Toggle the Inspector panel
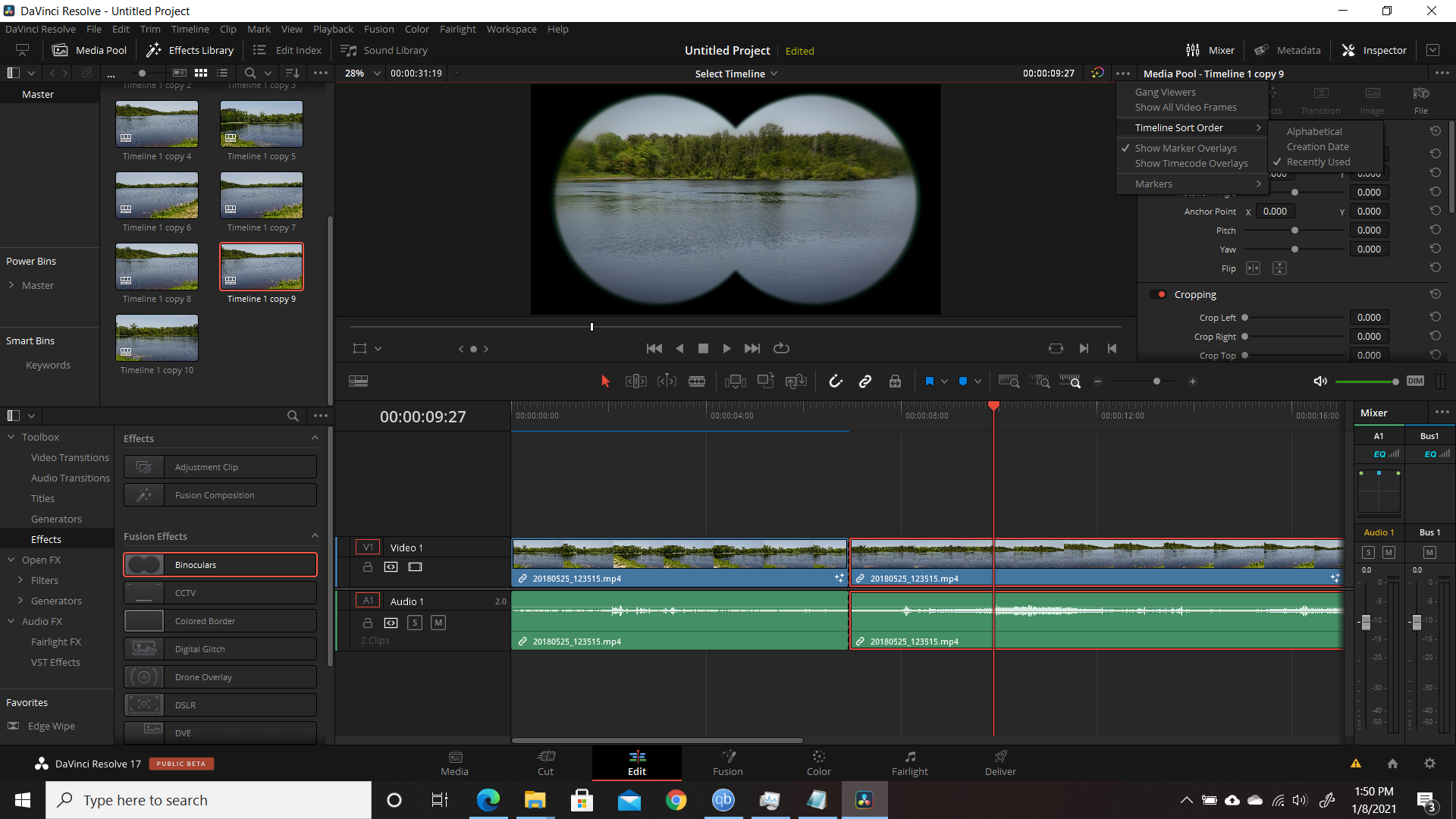The image size is (1456, 819). pyautogui.click(x=1373, y=50)
